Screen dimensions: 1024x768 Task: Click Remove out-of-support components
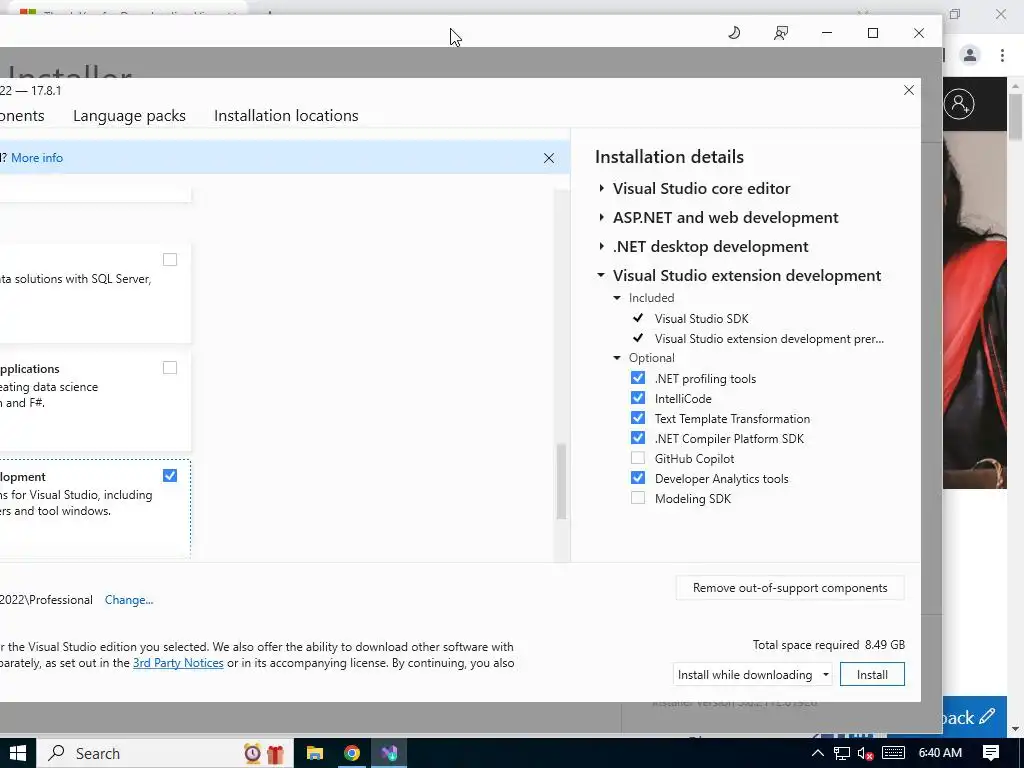[x=790, y=588]
